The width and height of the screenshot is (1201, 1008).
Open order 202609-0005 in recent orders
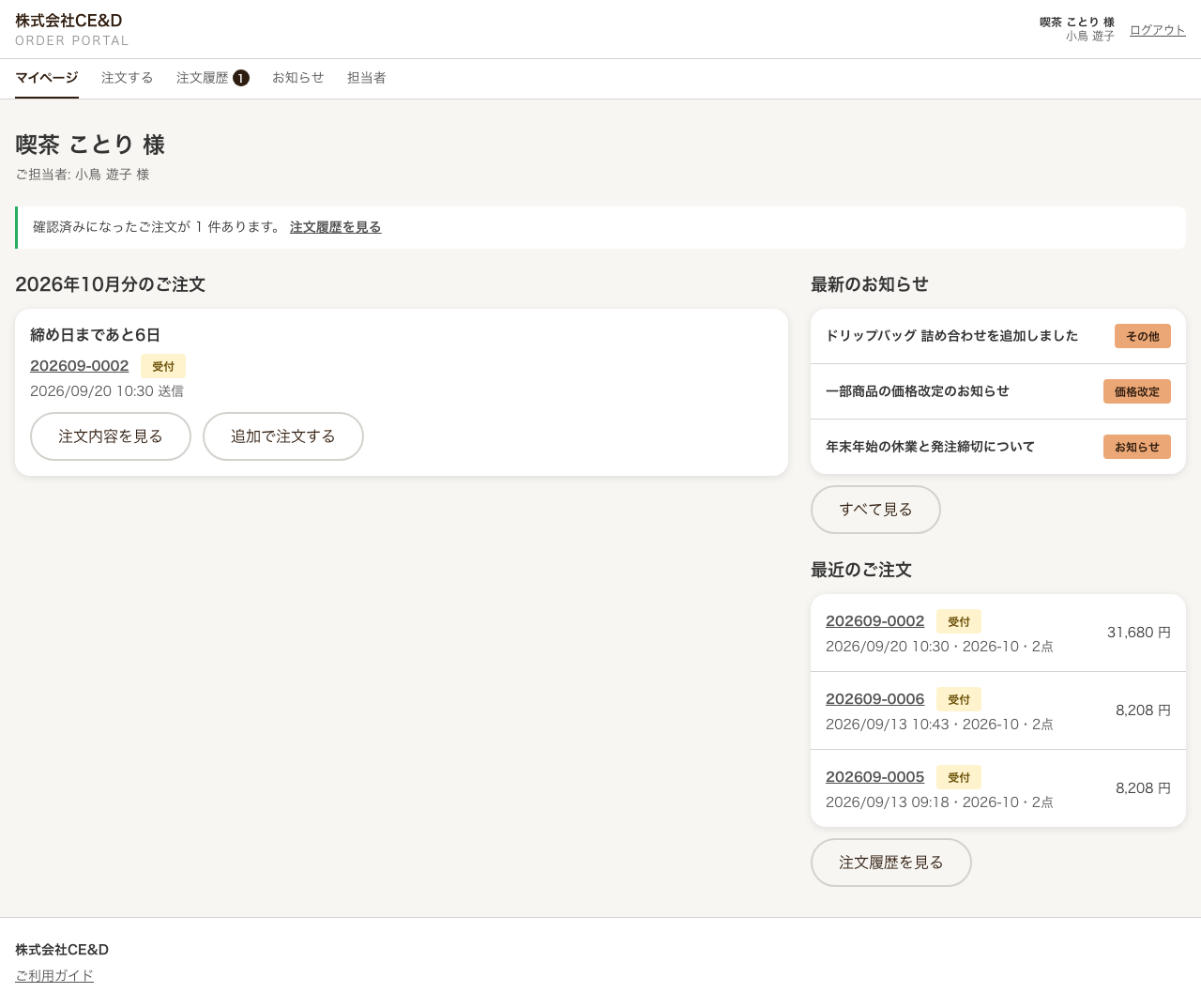[875, 777]
